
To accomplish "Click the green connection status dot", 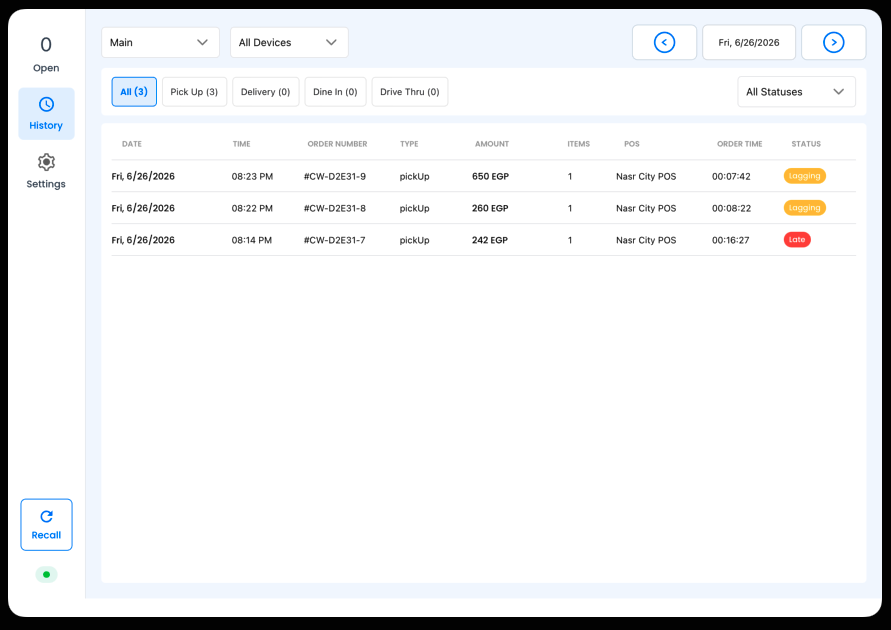I will click(x=47, y=575).
